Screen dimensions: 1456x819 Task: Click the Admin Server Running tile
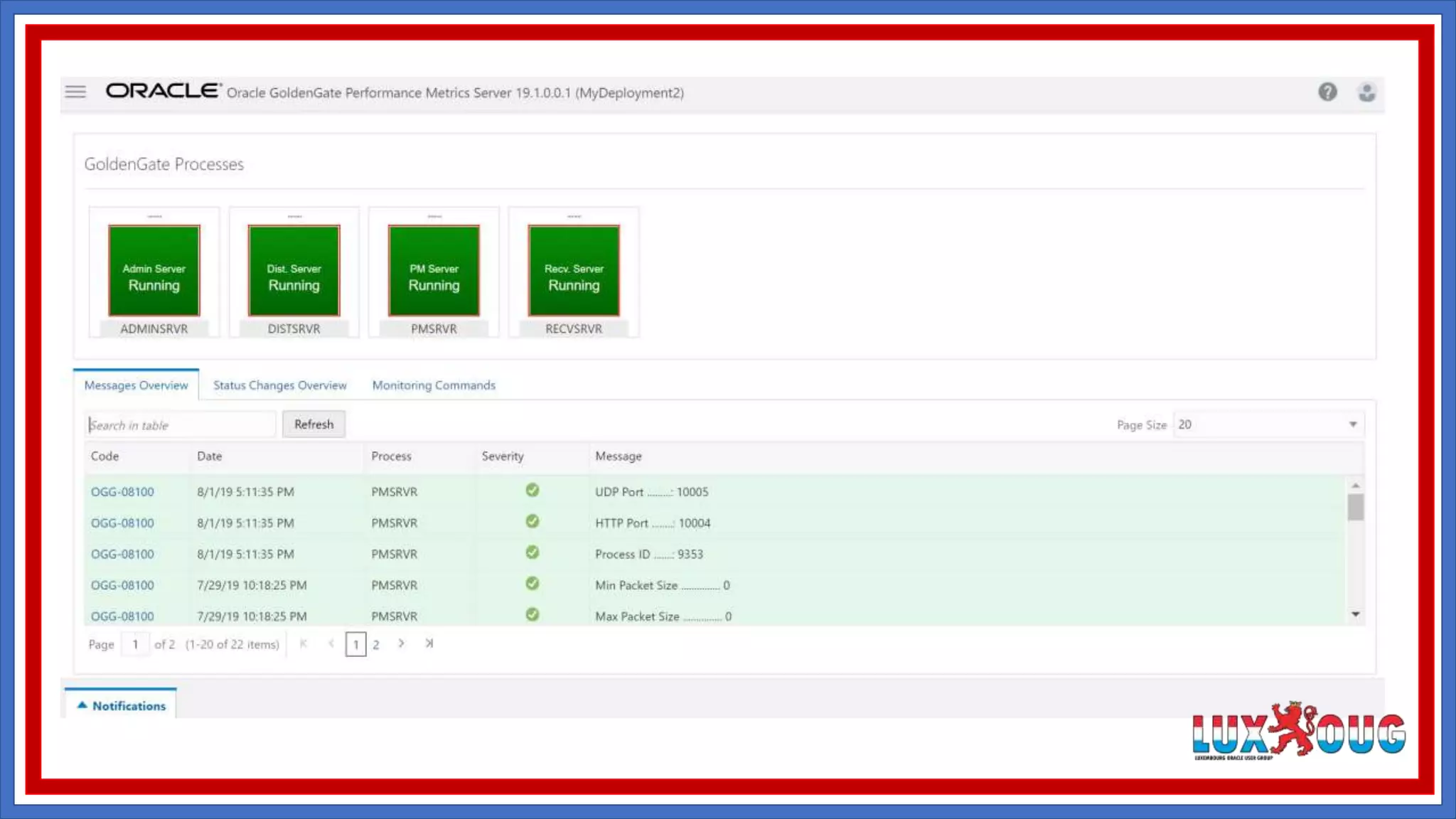pyautogui.click(x=154, y=271)
